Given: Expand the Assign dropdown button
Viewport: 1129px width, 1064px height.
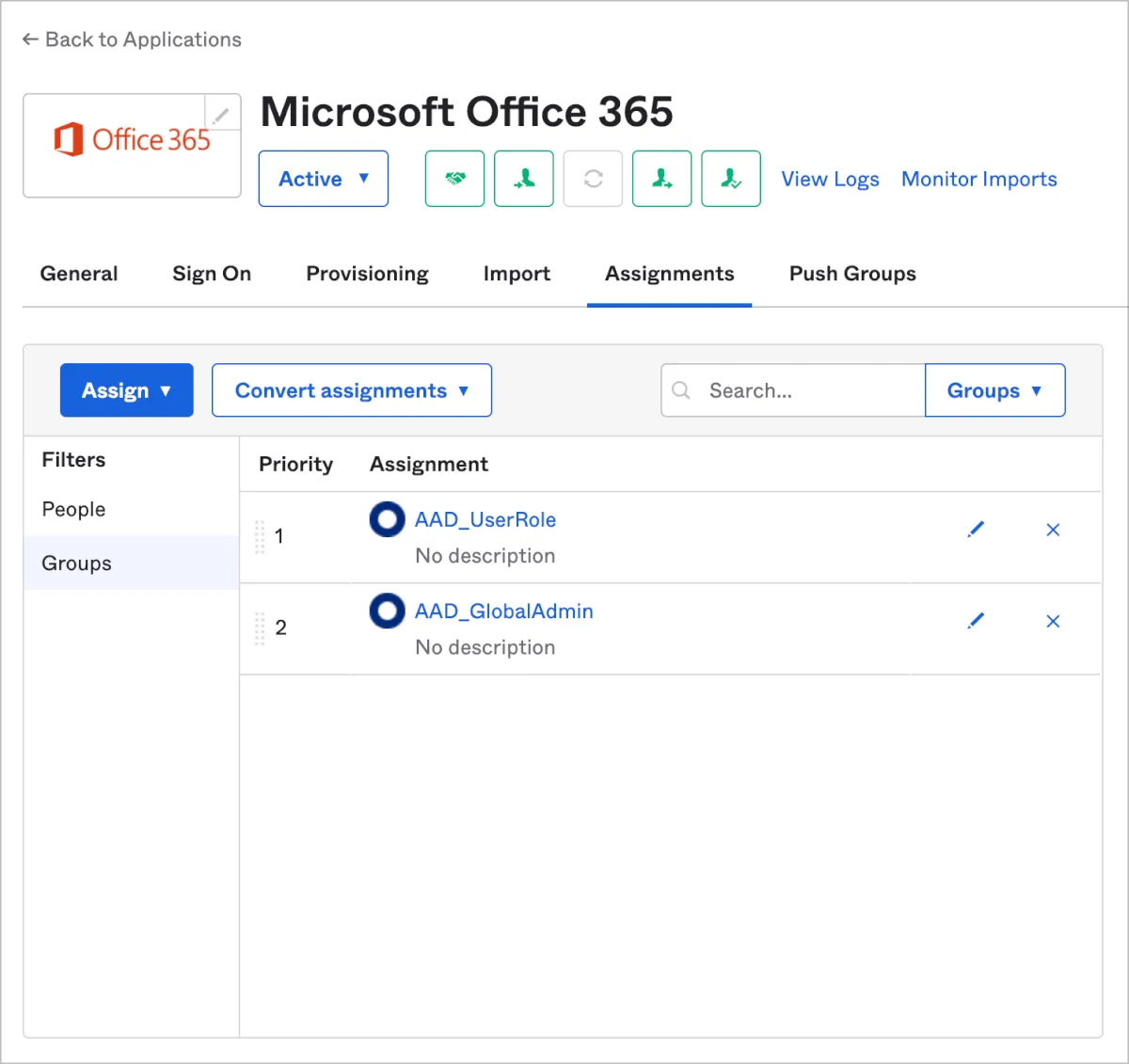Looking at the screenshot, I should click(x=127, y=390).
